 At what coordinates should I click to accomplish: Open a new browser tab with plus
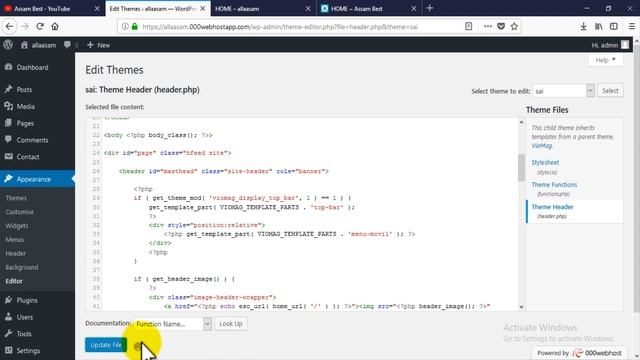429,8
